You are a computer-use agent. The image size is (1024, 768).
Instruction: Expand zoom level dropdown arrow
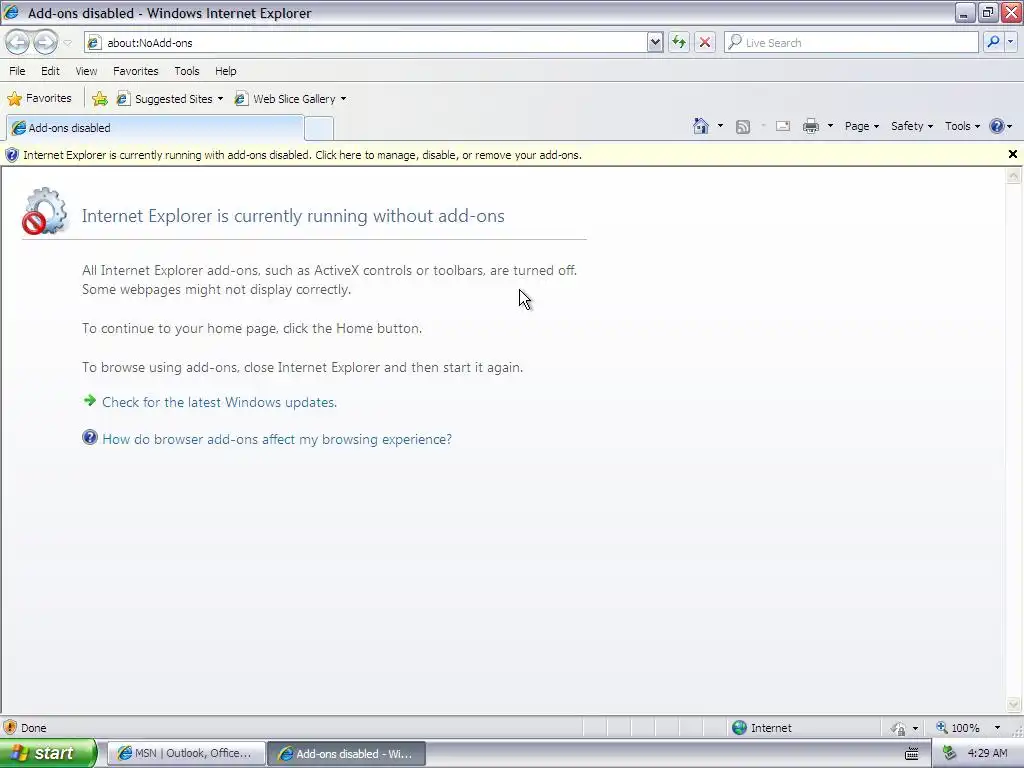[x=997, y=728]
